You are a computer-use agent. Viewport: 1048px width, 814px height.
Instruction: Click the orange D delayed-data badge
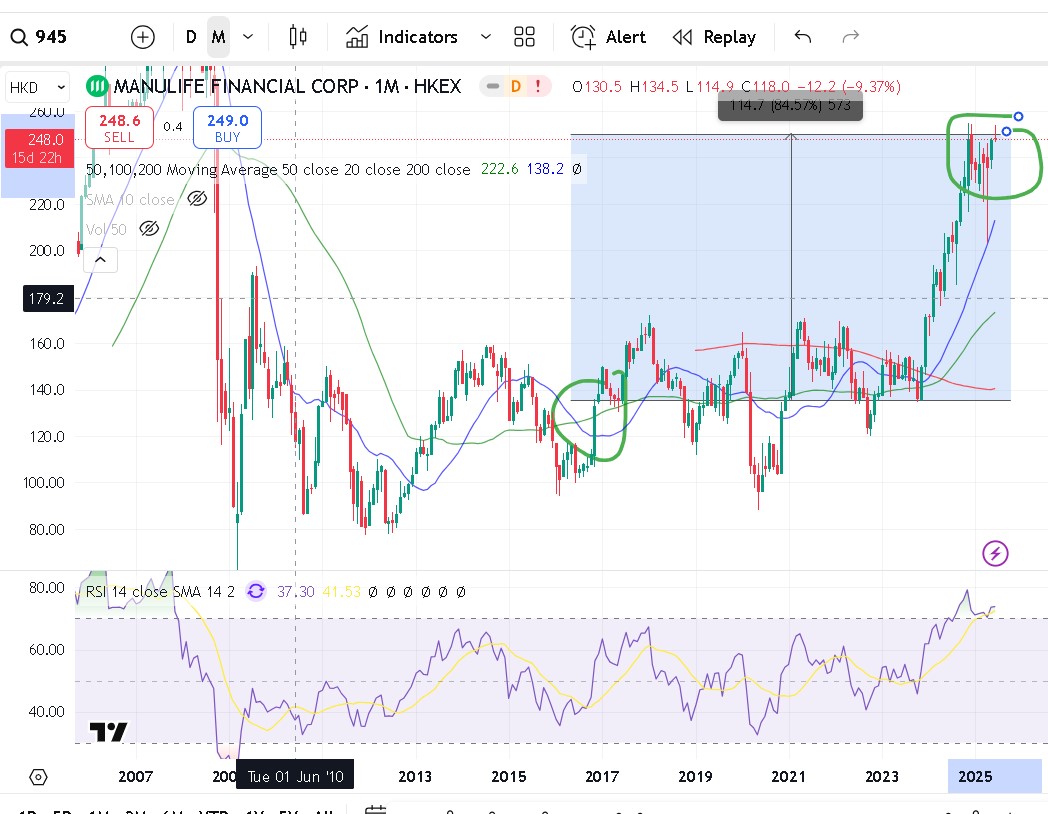(515, 86)
